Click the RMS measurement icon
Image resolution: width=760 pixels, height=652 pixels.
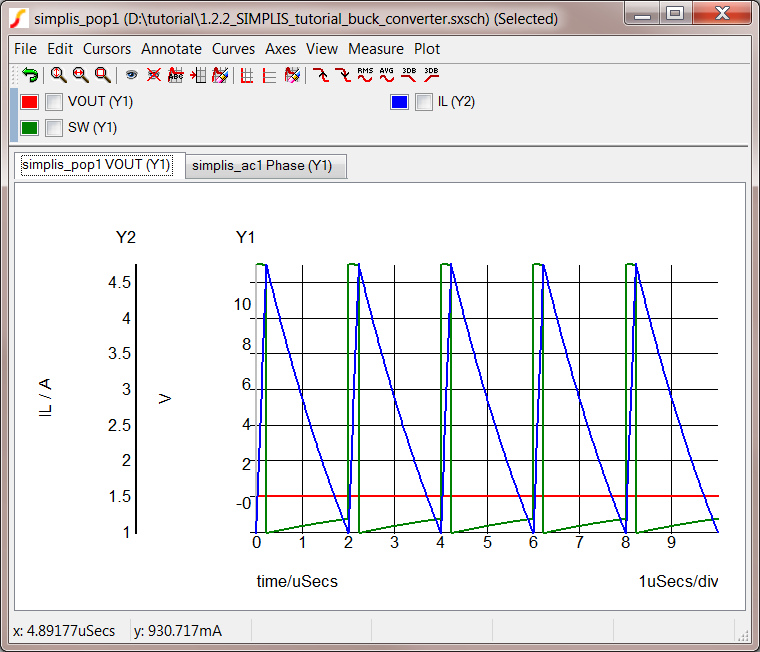365,75
